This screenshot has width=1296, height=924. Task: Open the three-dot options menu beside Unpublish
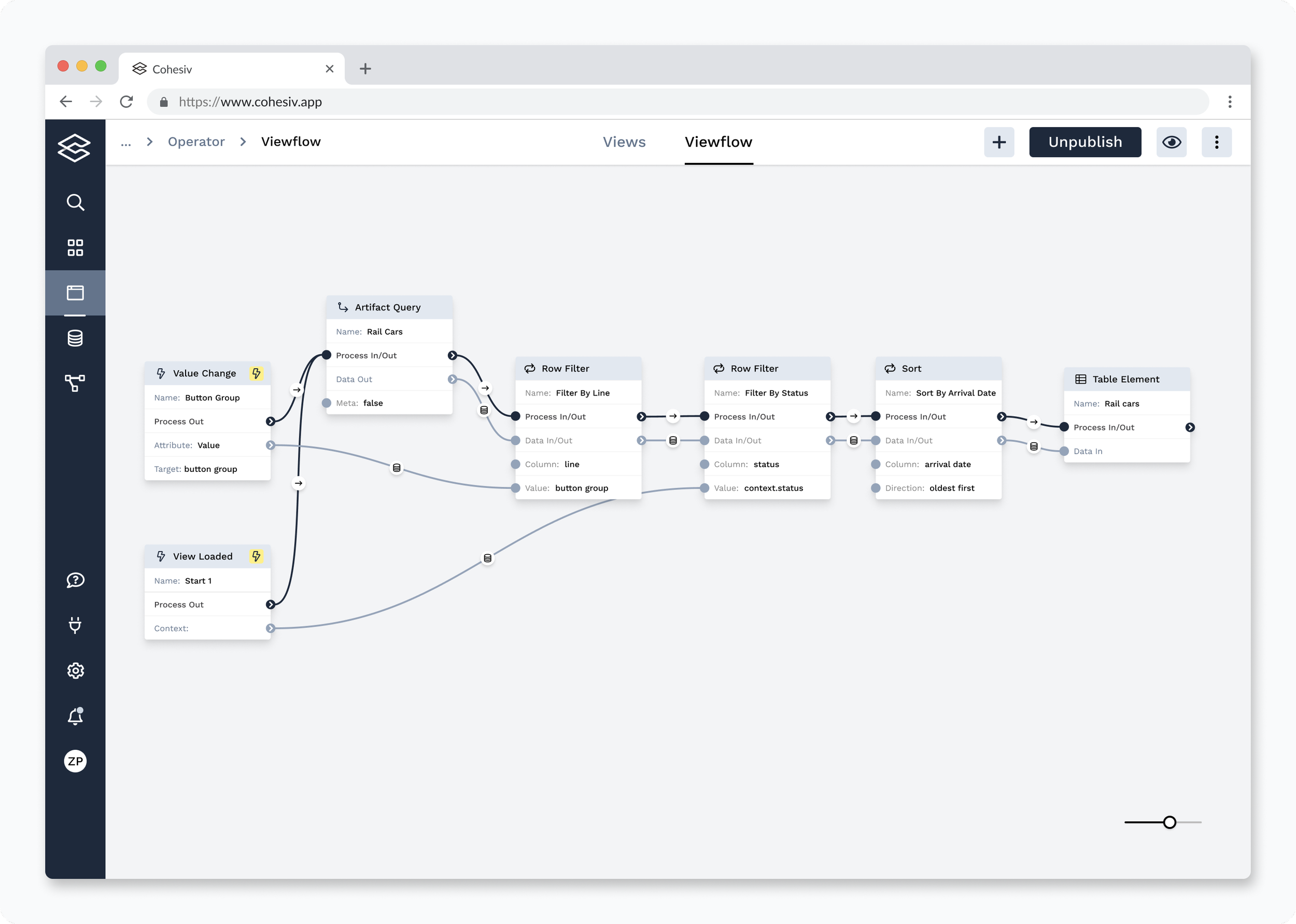click(1216, 142)
